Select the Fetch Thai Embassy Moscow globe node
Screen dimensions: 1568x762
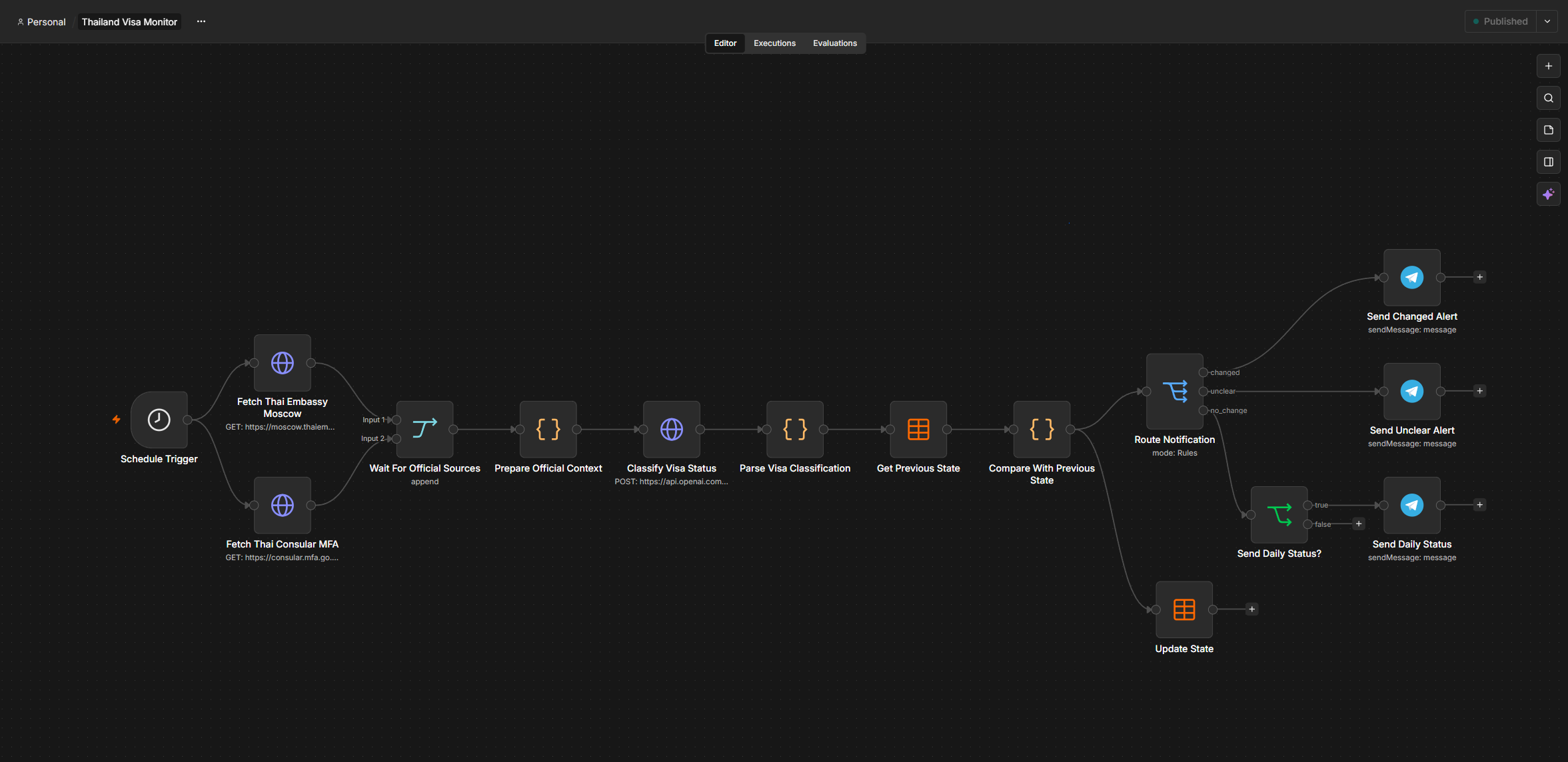point(283,363)
